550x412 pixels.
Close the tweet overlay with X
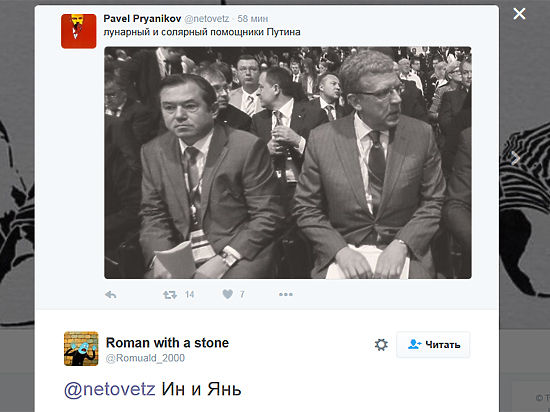519,14
